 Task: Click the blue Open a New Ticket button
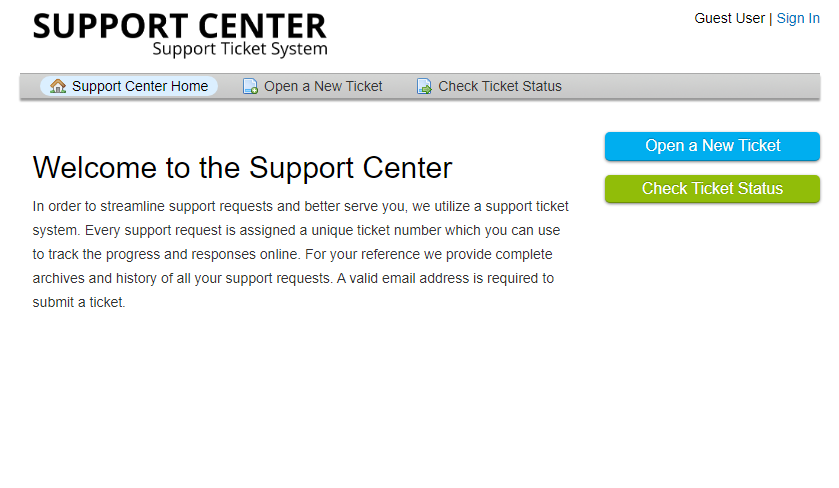712,146
